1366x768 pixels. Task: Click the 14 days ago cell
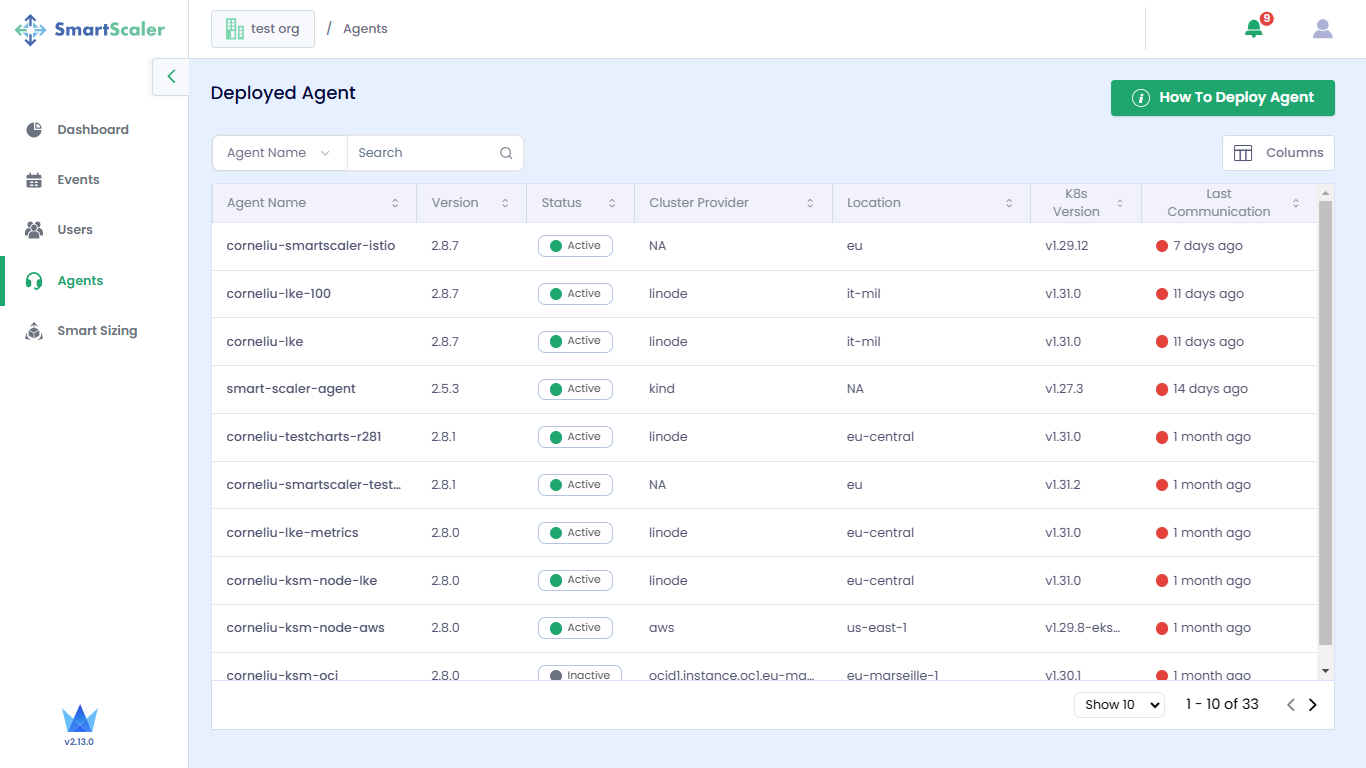(x=1210, y=389)
